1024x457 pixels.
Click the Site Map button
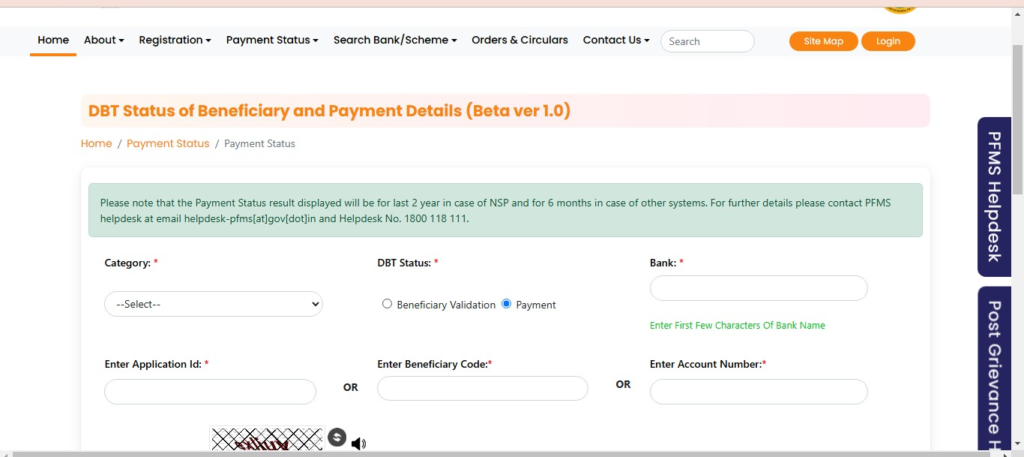[x=823, y=41]
